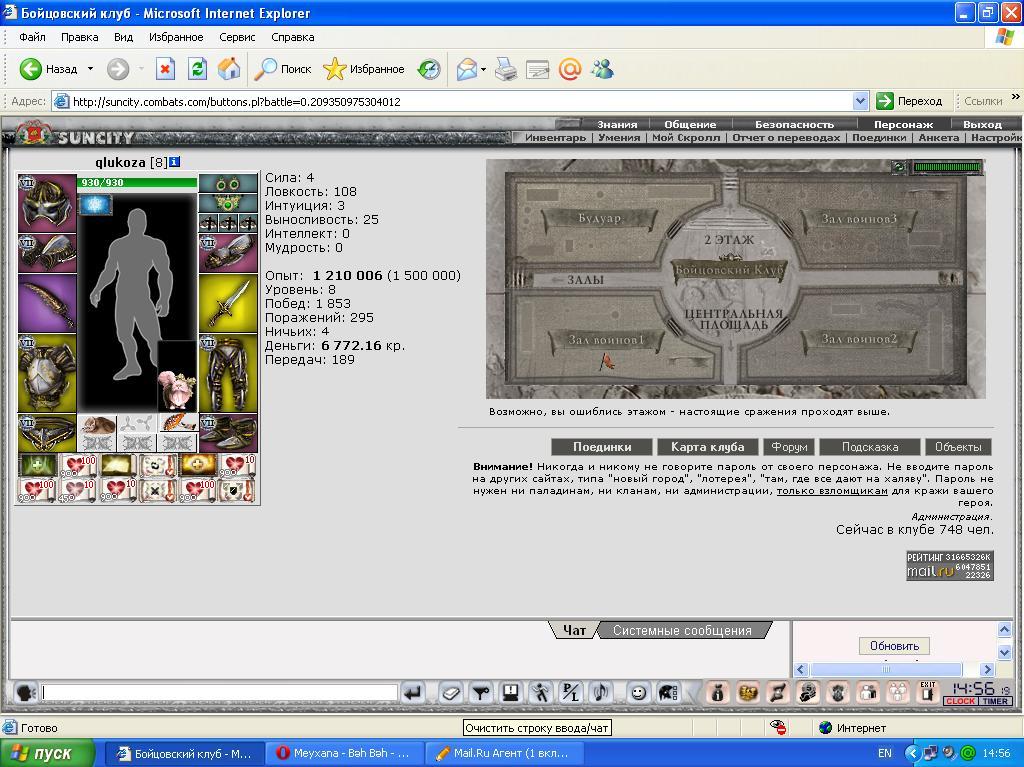
Task: Click the IE Messenger people icon
Action: (x=602, y=69)
